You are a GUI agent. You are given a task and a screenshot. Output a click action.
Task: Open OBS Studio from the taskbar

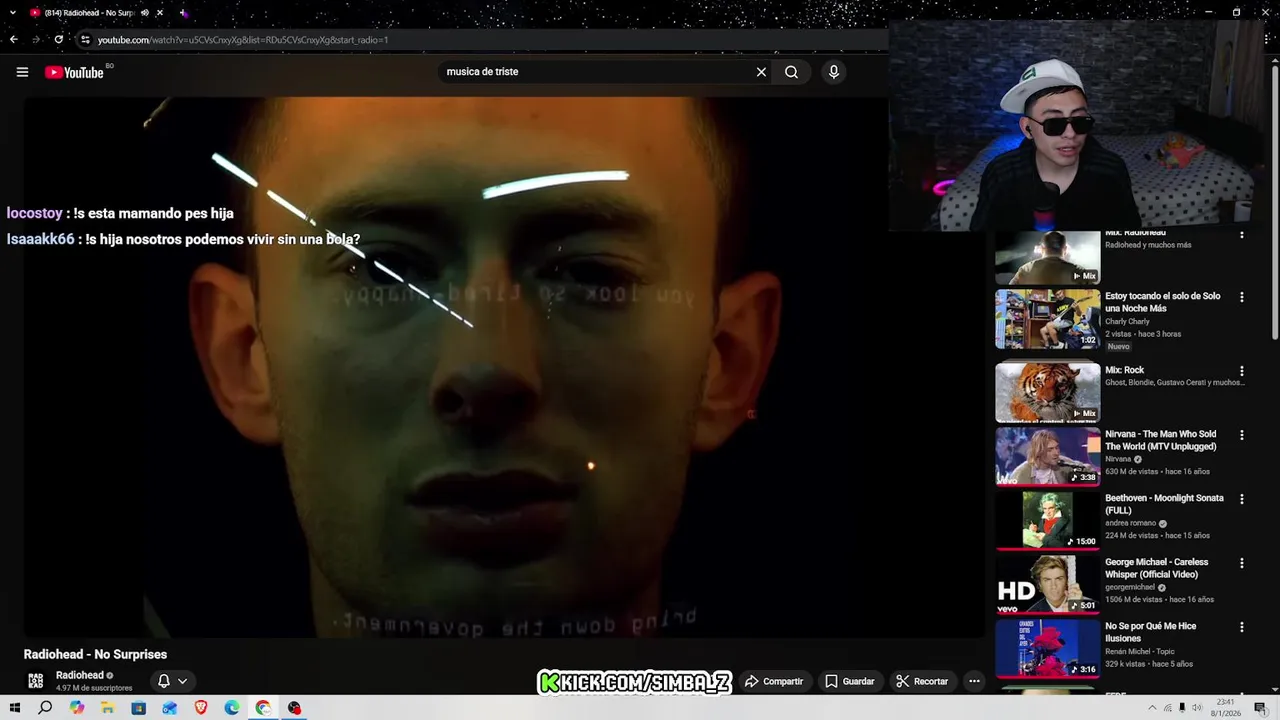(294, 708)
